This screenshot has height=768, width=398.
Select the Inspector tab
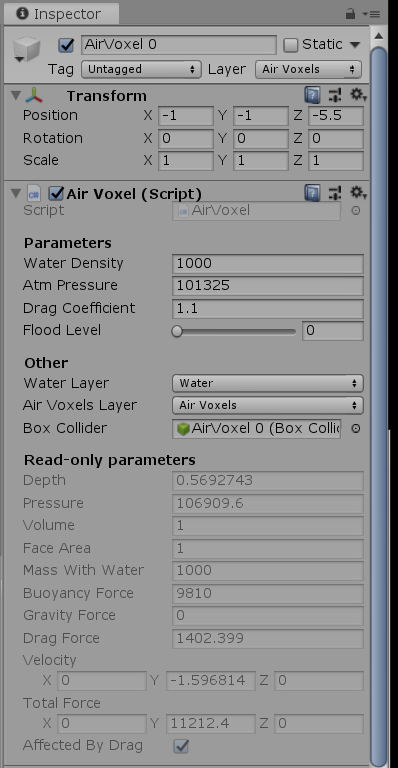(x=60, y=14)
